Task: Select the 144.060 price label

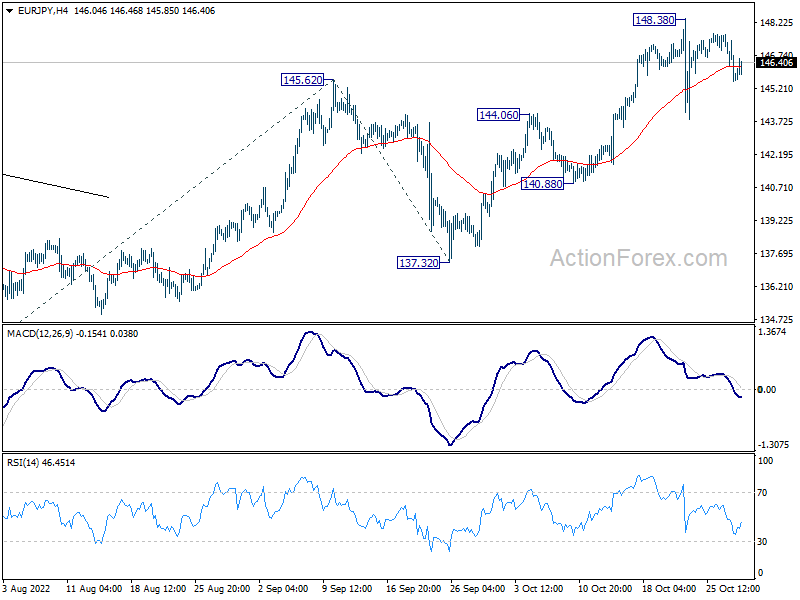Action: 498,115
